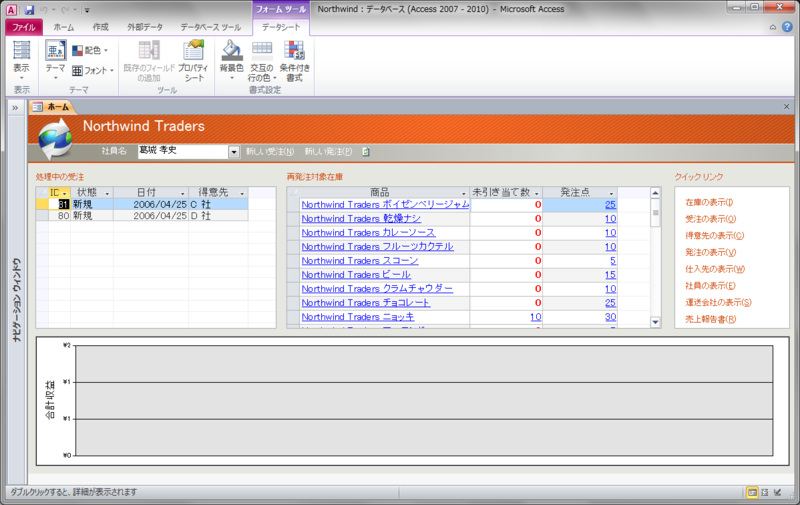Select the データシート ribbon tab
This screenshot has width=800, height=505.
coord(281,27)
